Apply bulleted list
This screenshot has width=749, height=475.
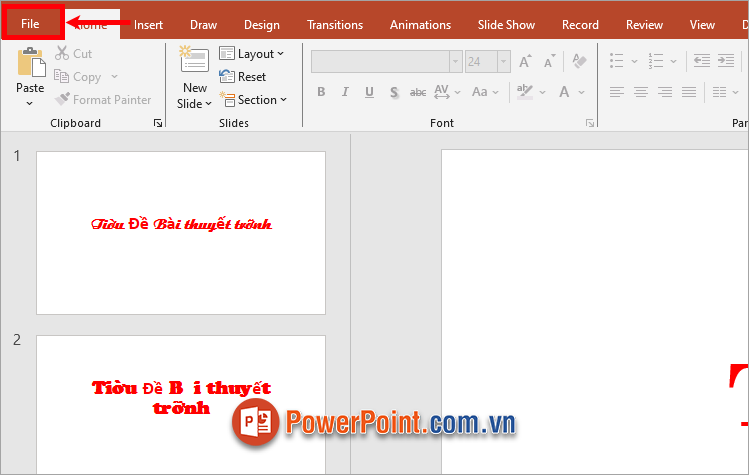pos(617,61)
